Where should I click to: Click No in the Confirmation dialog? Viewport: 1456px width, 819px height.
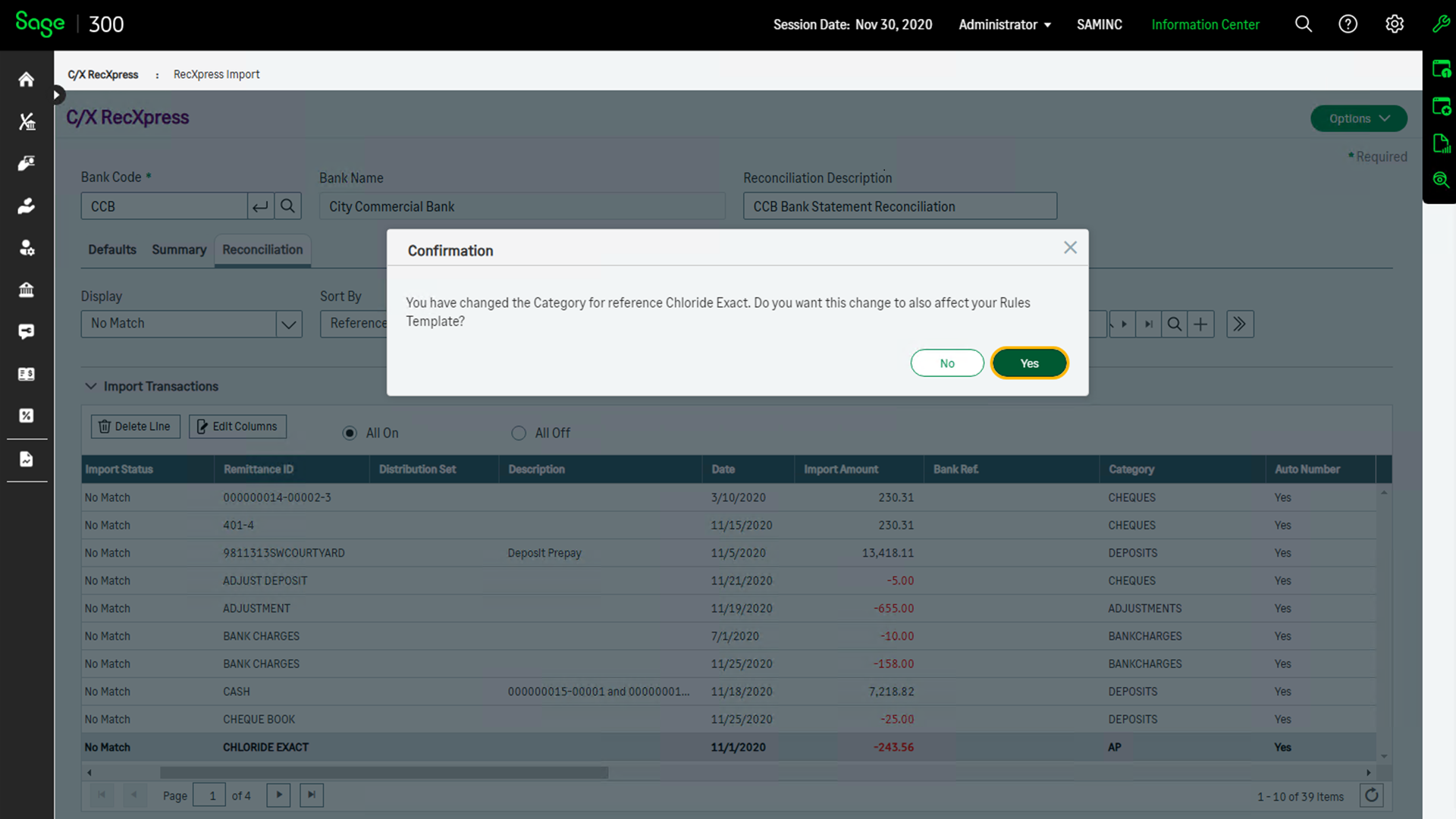947,363
